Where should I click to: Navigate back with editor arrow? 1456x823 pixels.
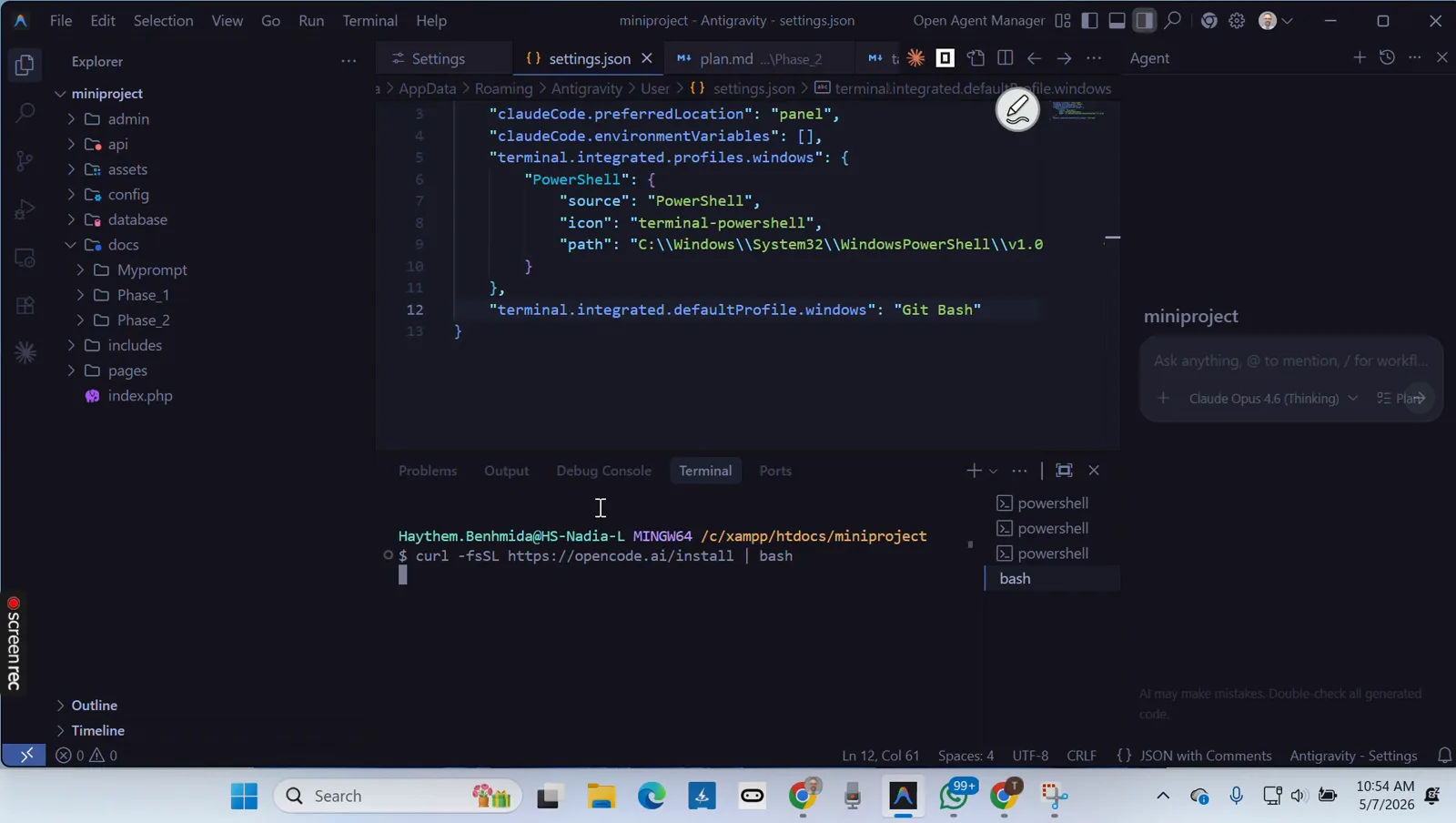(x=1034, y=58)
